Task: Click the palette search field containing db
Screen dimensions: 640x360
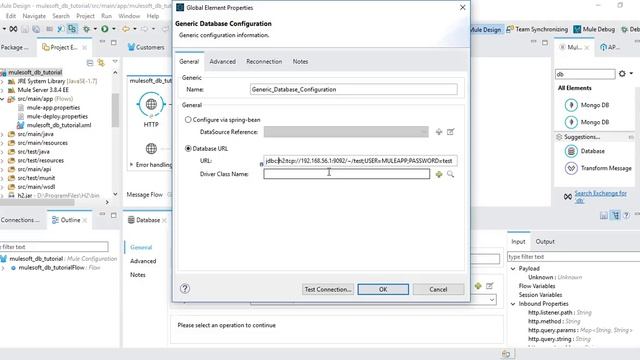Action: (x=585, y=74)
